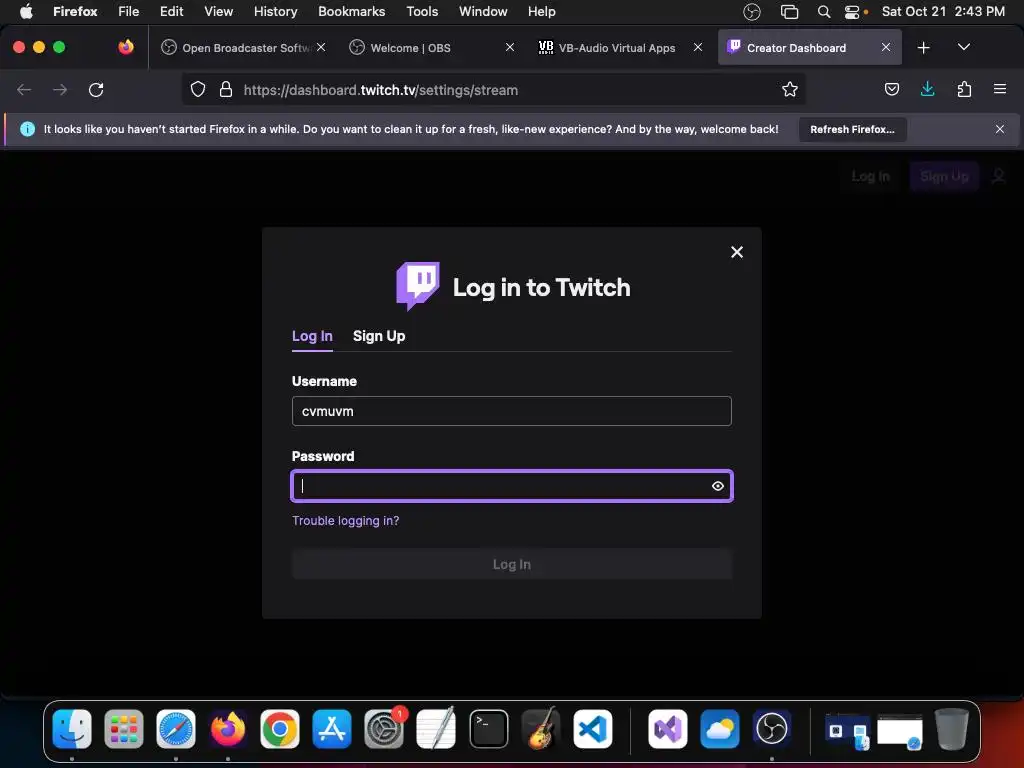Image resolution: width=1024 pixels, height=768 pixels.
Task: Open Launchpad from the Dock
Action: click(124, 728)
